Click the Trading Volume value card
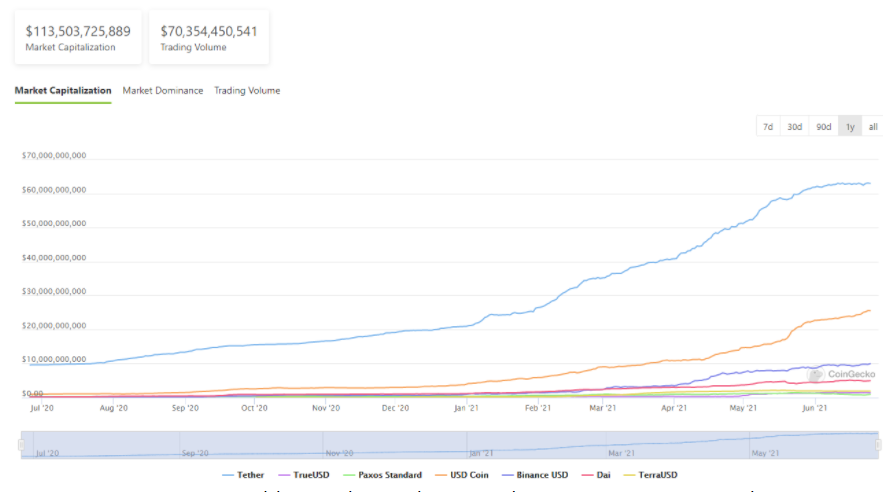Viewport: 883px width, 492px height. click(x=209, y=37)
